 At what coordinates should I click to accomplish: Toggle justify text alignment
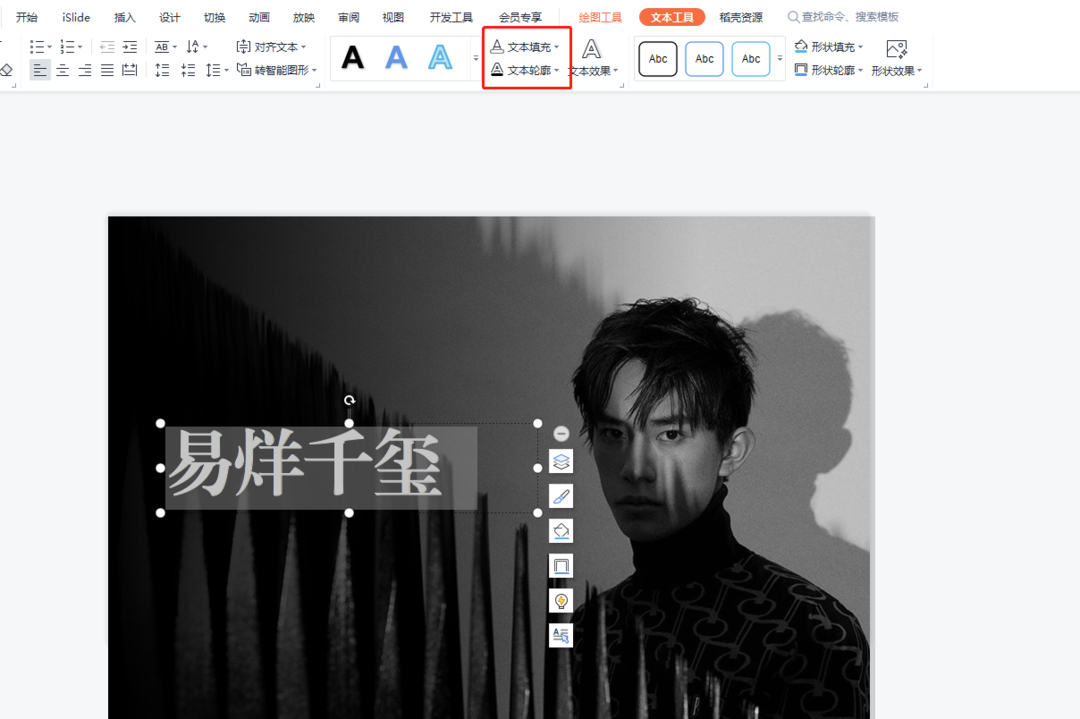(107, 70)
